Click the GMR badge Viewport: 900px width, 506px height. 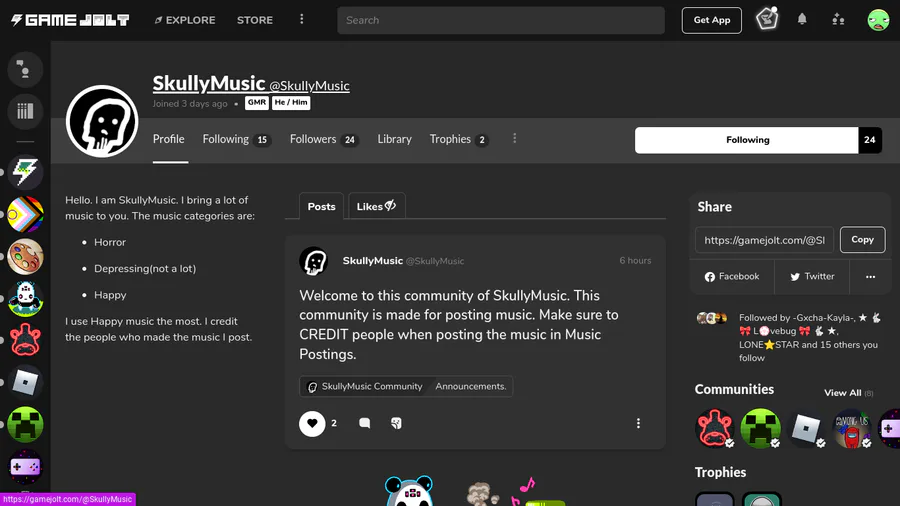[257, 103]
